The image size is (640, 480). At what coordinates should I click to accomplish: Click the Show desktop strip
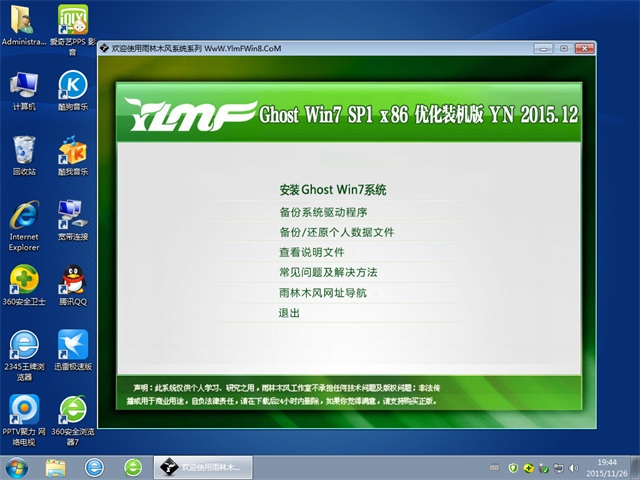tap(636, 468)
